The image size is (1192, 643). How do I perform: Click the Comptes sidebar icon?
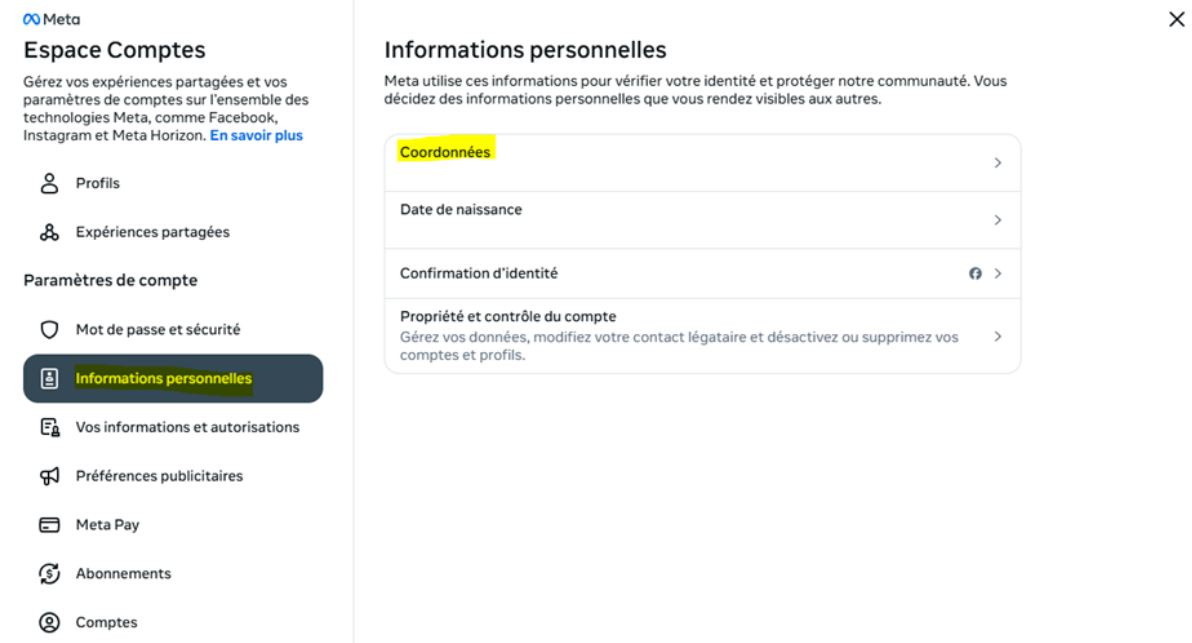pos(45,622)
